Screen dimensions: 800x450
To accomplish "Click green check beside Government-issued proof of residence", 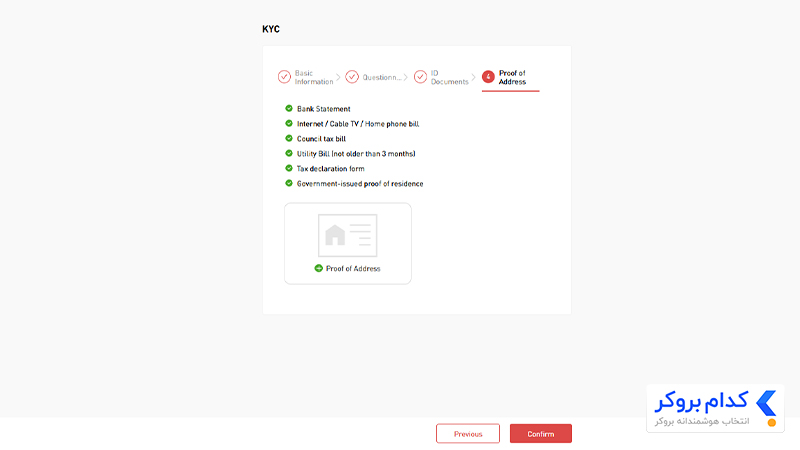I will click(289, 183).
